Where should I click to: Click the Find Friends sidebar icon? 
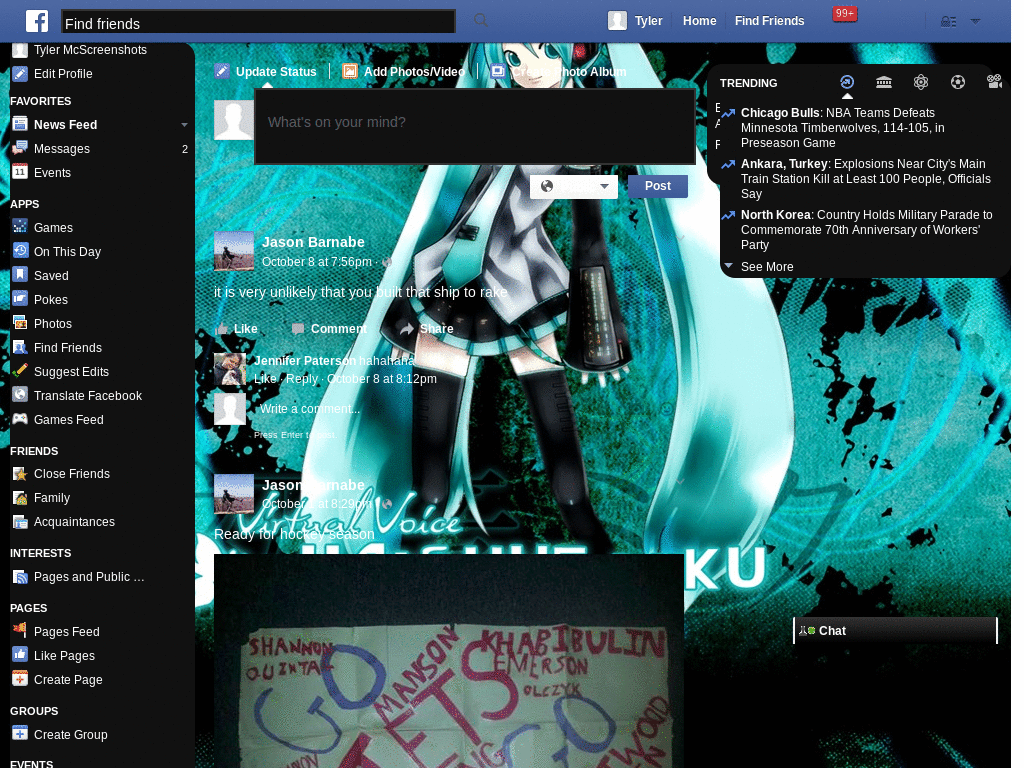tap(20, 347)
